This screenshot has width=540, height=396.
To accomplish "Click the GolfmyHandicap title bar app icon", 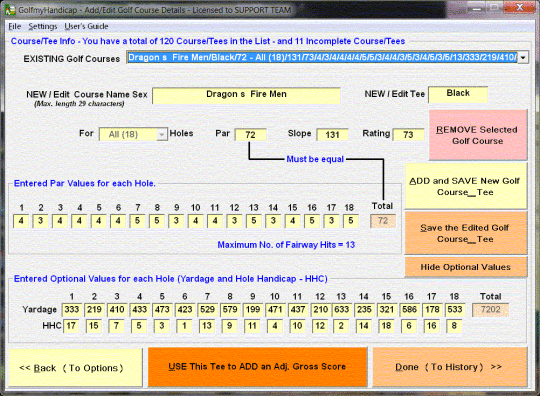I will click(x=10, y=9).
